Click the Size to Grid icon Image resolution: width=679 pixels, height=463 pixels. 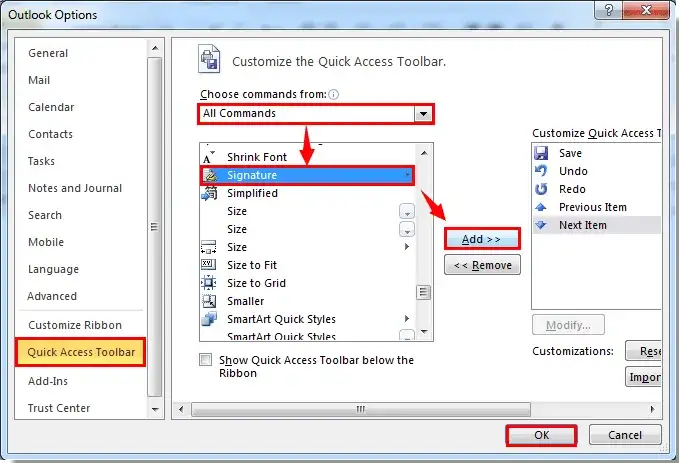tap(209, 283)
